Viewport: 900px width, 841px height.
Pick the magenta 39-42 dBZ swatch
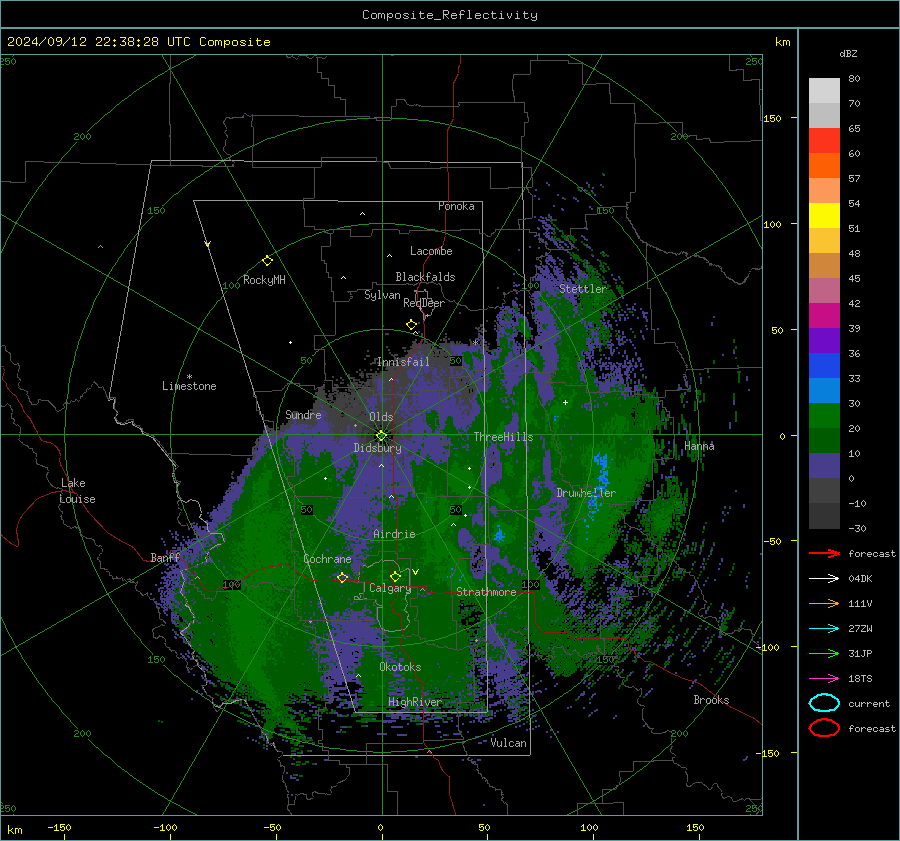click(x=824, y=316)
